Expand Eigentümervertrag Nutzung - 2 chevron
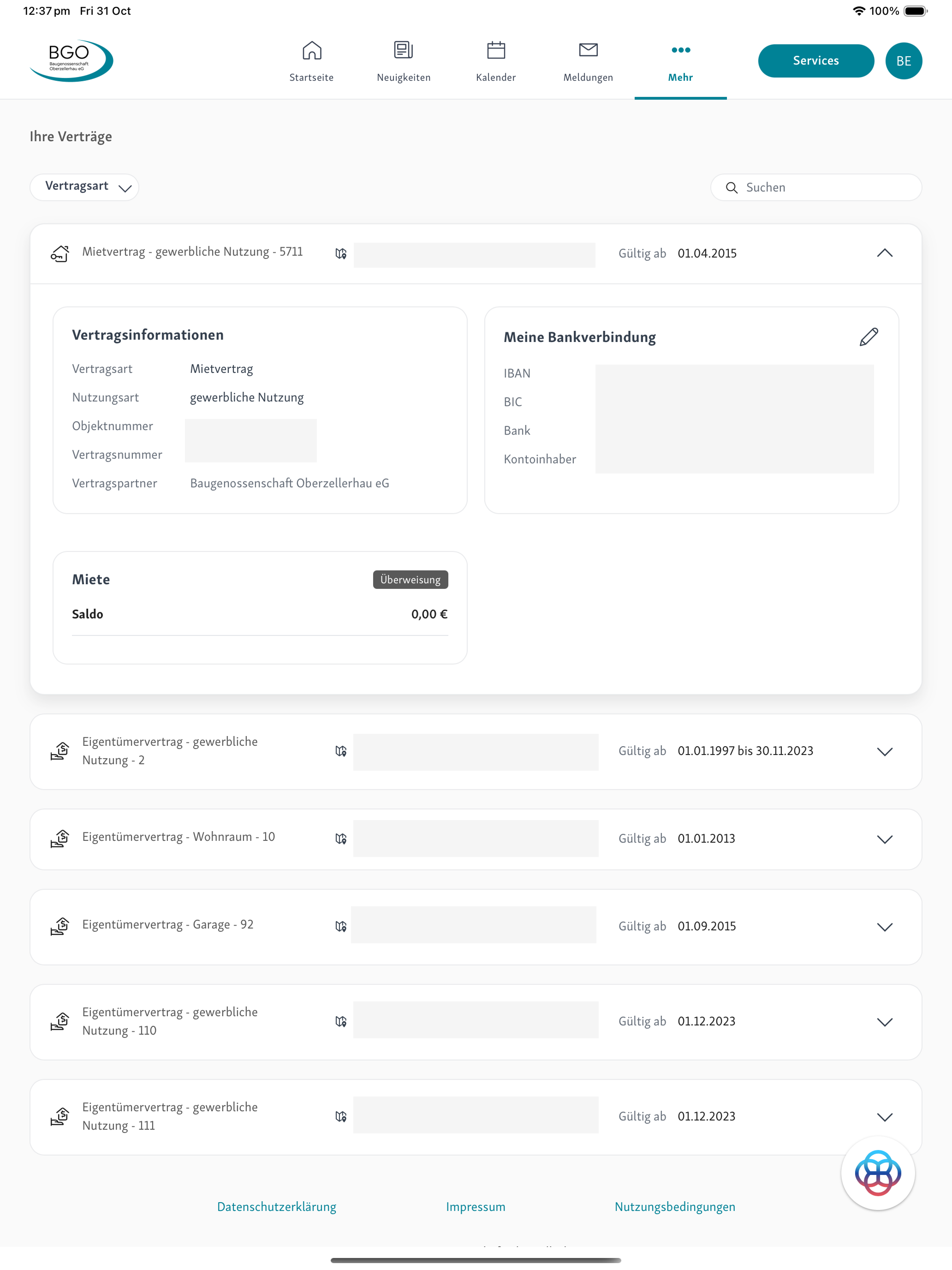Viewport: 952px width, 1270px height. pyautogui.click(x=884, y=752)
